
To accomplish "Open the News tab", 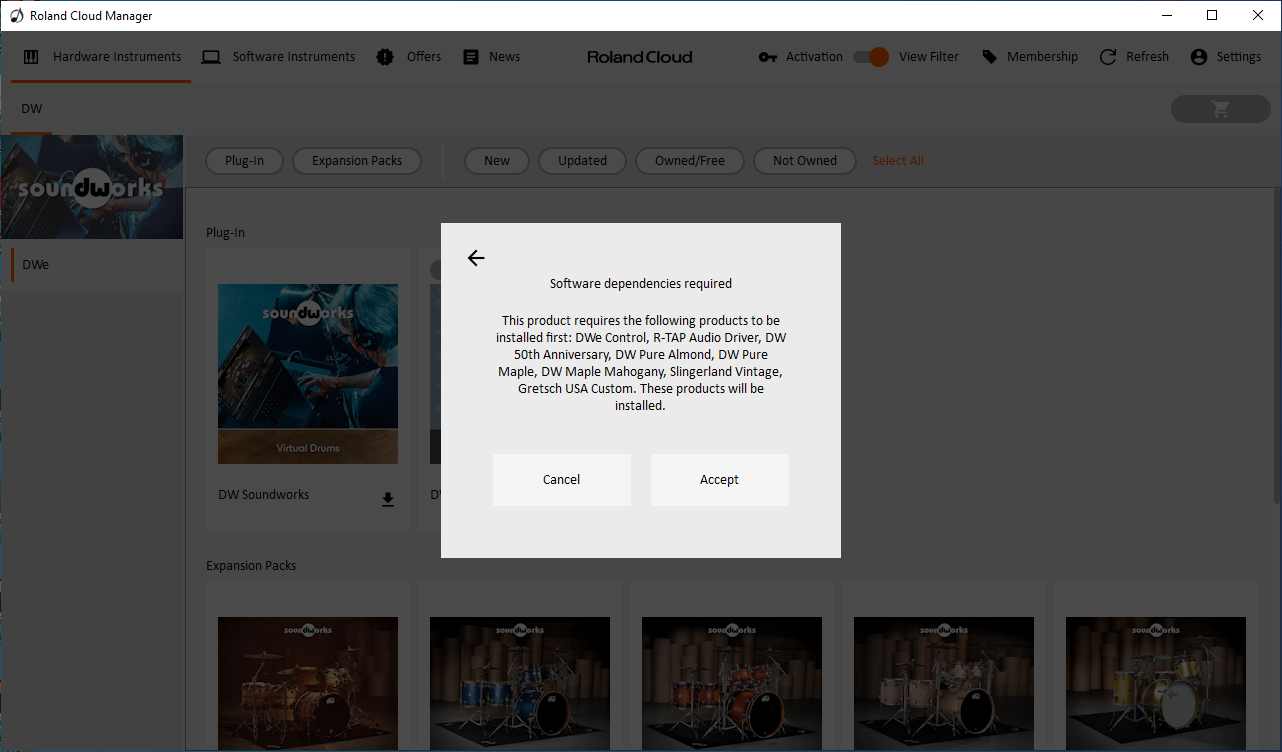I will (491, 57).
